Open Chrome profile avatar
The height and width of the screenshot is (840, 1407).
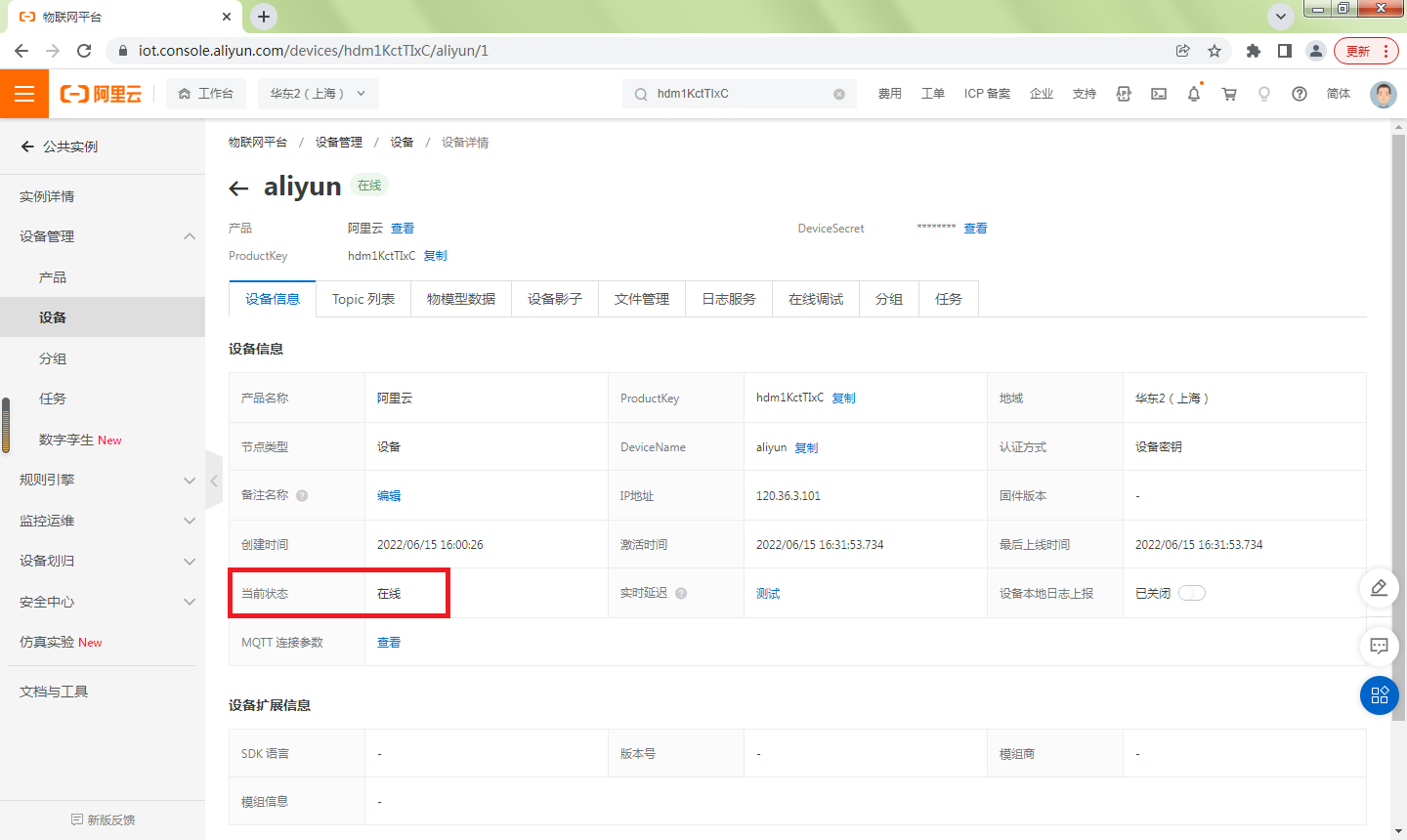(1316, 51)
